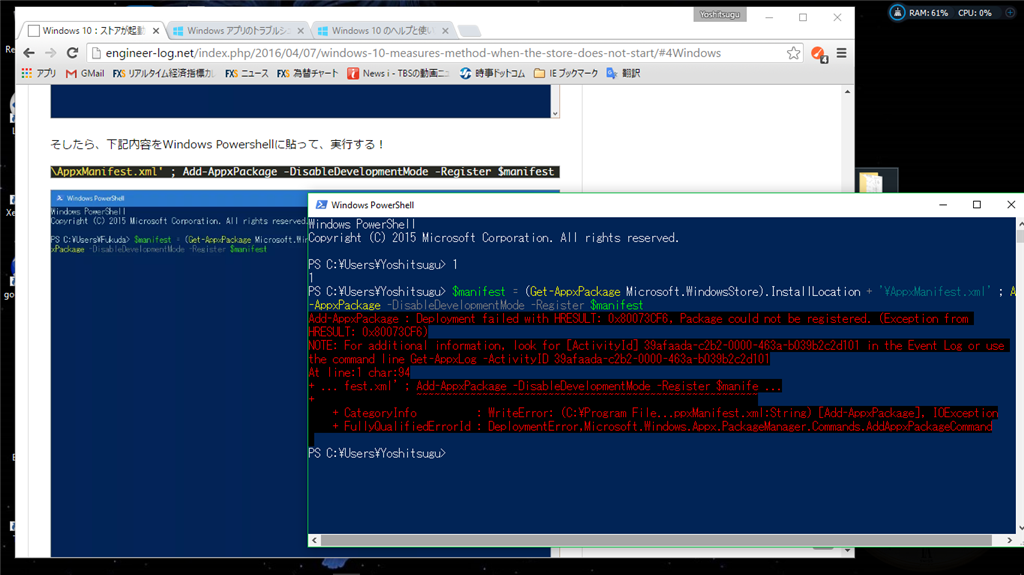Click the round memory cleaner icon beside RAM

coord(897,12)
